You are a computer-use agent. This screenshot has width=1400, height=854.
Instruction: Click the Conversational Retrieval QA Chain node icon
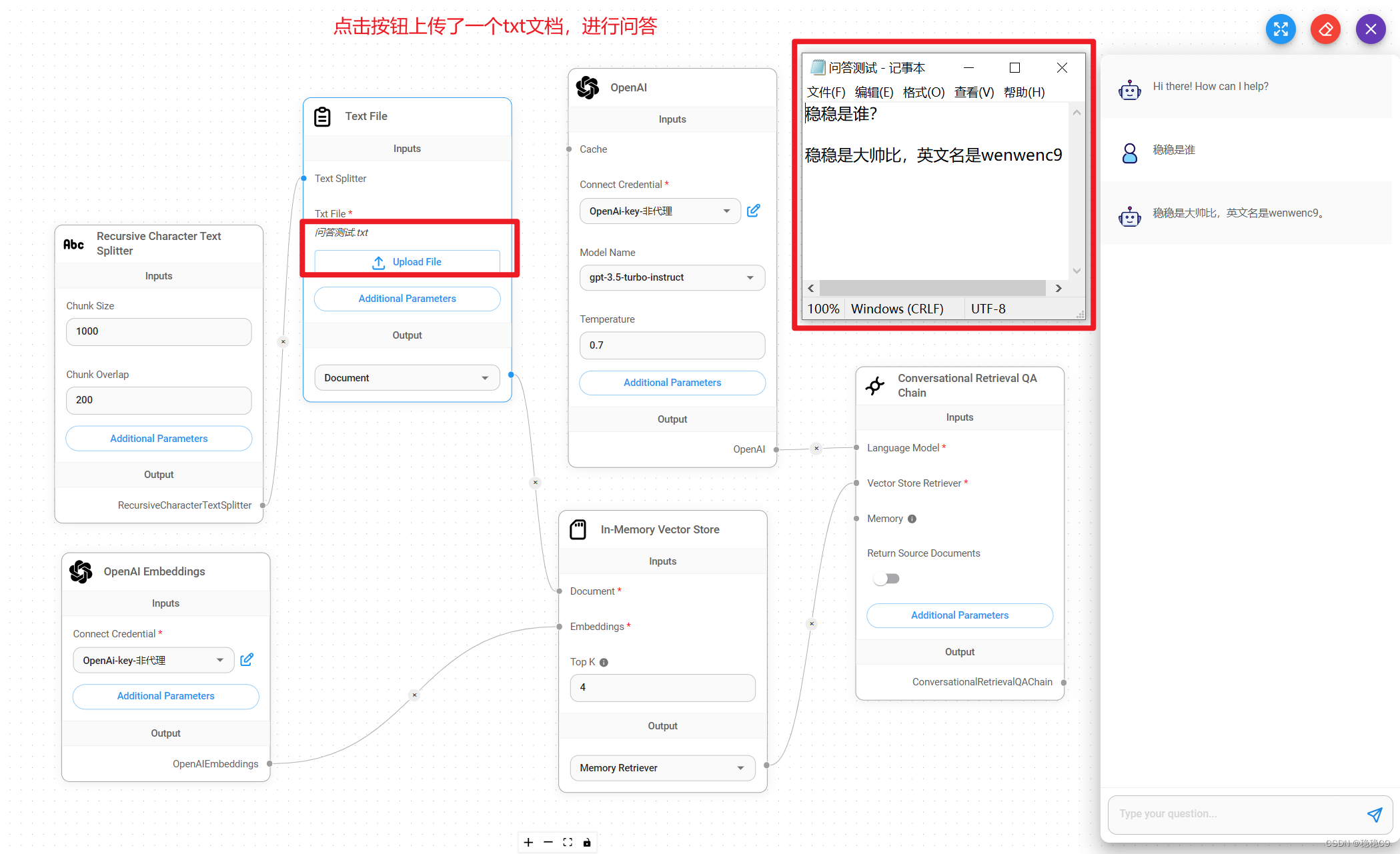pos(875,385)
